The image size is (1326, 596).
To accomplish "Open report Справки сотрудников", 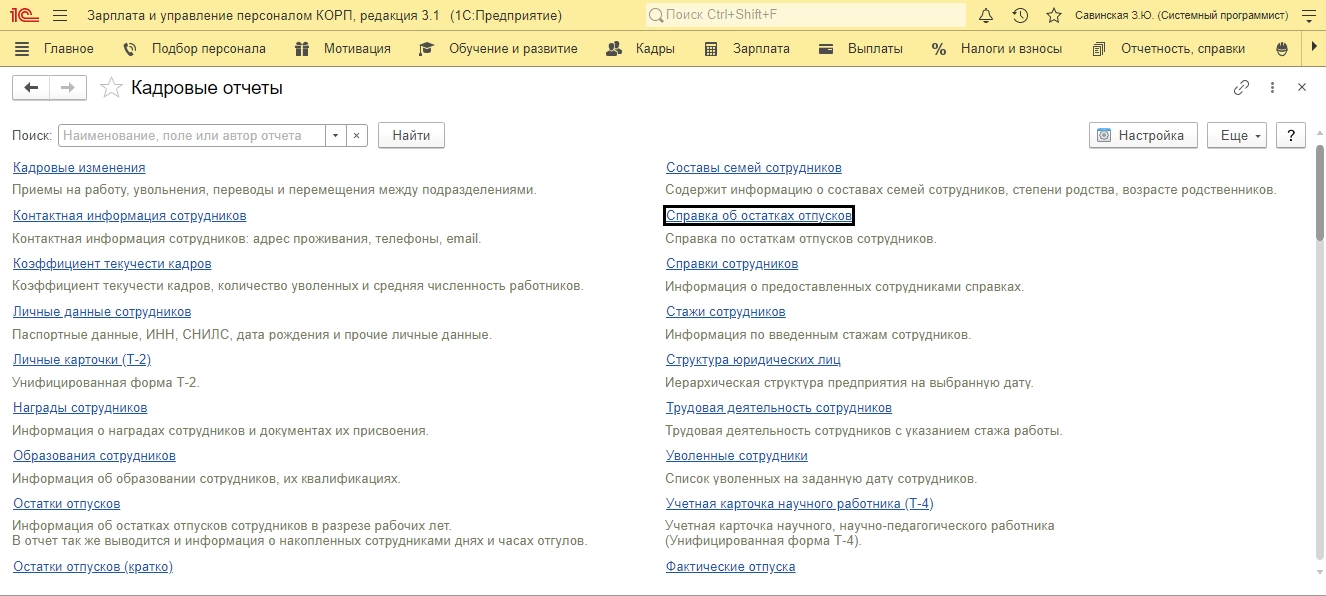I will click(732, 264).
